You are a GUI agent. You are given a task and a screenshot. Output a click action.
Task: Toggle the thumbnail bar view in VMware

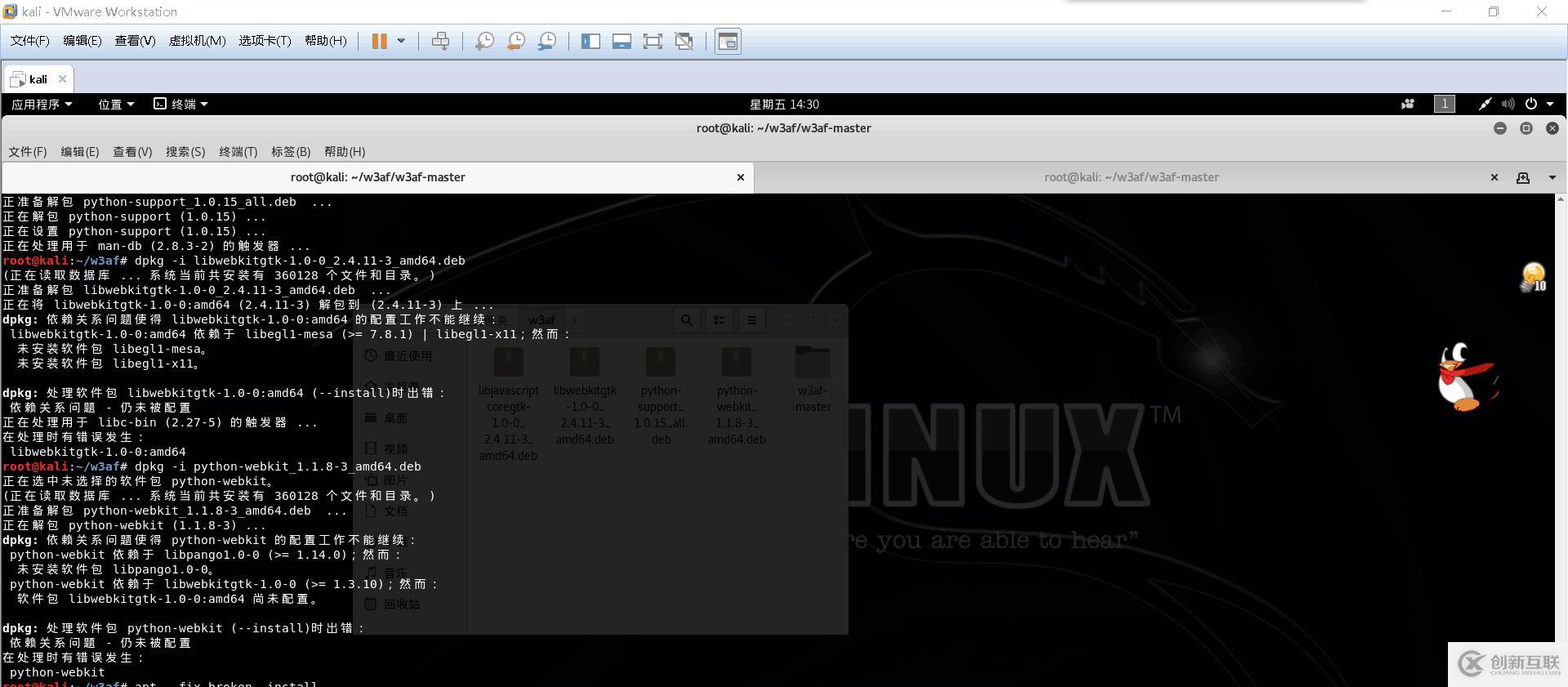pos(621,41)
